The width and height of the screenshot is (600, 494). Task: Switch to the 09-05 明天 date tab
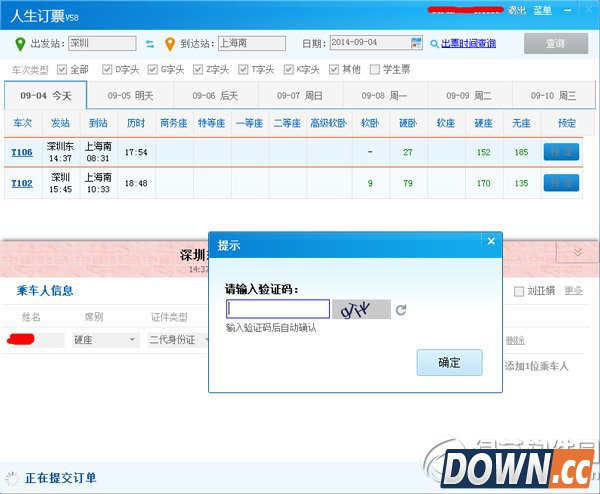[130, 96]
